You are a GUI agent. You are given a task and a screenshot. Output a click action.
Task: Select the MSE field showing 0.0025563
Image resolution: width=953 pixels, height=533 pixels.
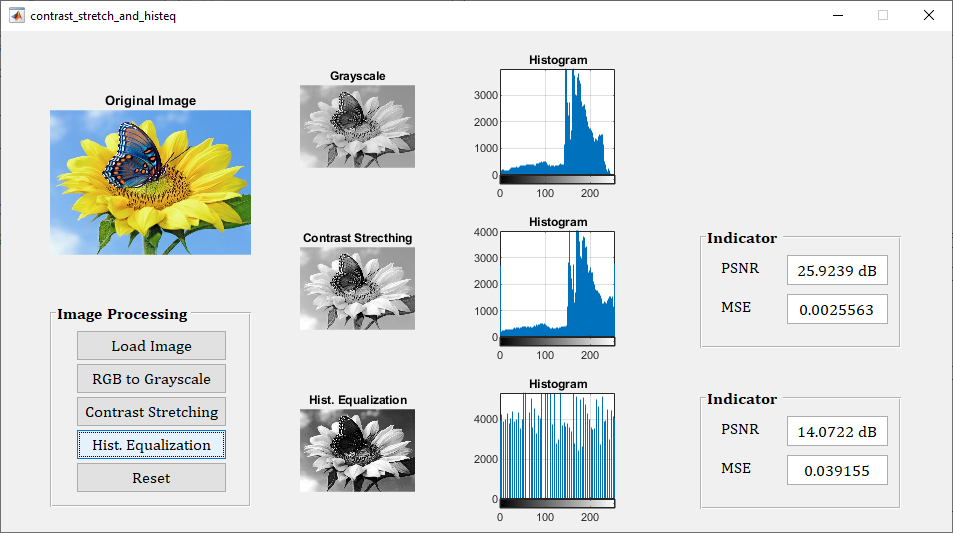point(837,309)
